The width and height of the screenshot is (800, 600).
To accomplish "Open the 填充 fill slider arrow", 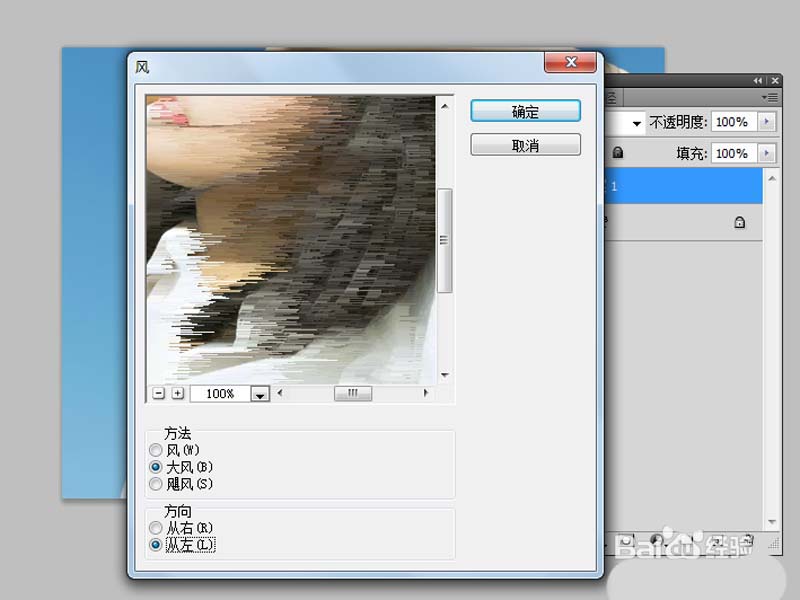I will [x=767, y=153].
